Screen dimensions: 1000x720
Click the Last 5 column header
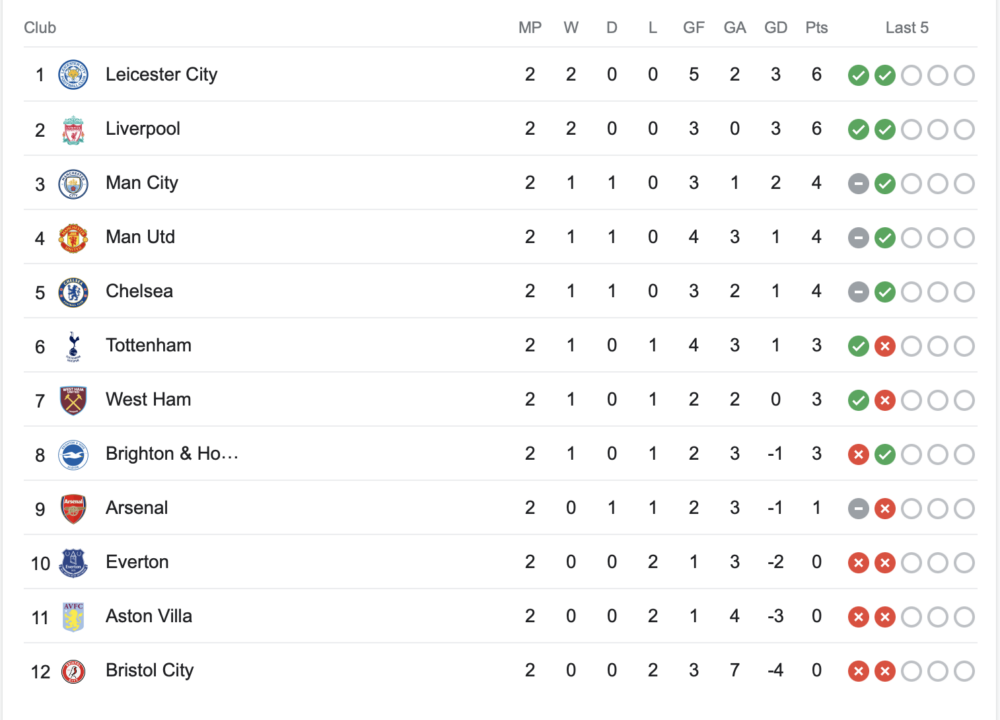pos(907,28)
